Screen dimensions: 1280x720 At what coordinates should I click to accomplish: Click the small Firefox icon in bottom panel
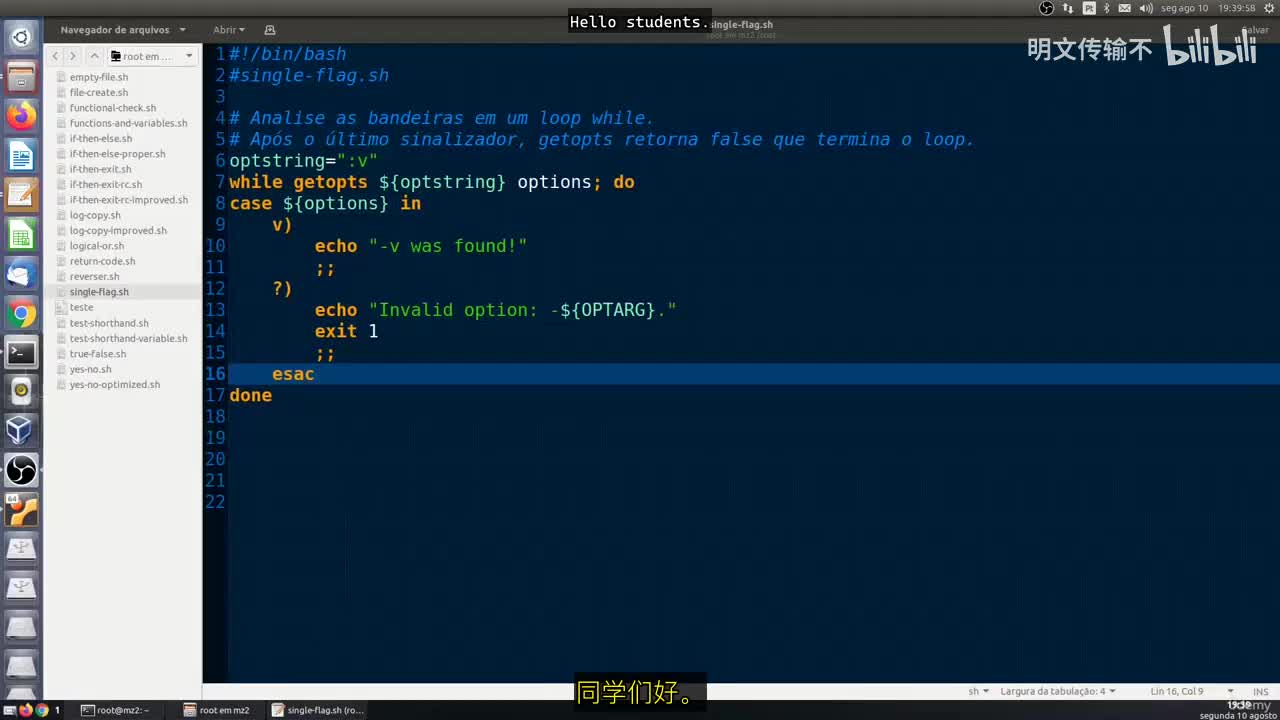pyautogui.click(x=26, y=710)
